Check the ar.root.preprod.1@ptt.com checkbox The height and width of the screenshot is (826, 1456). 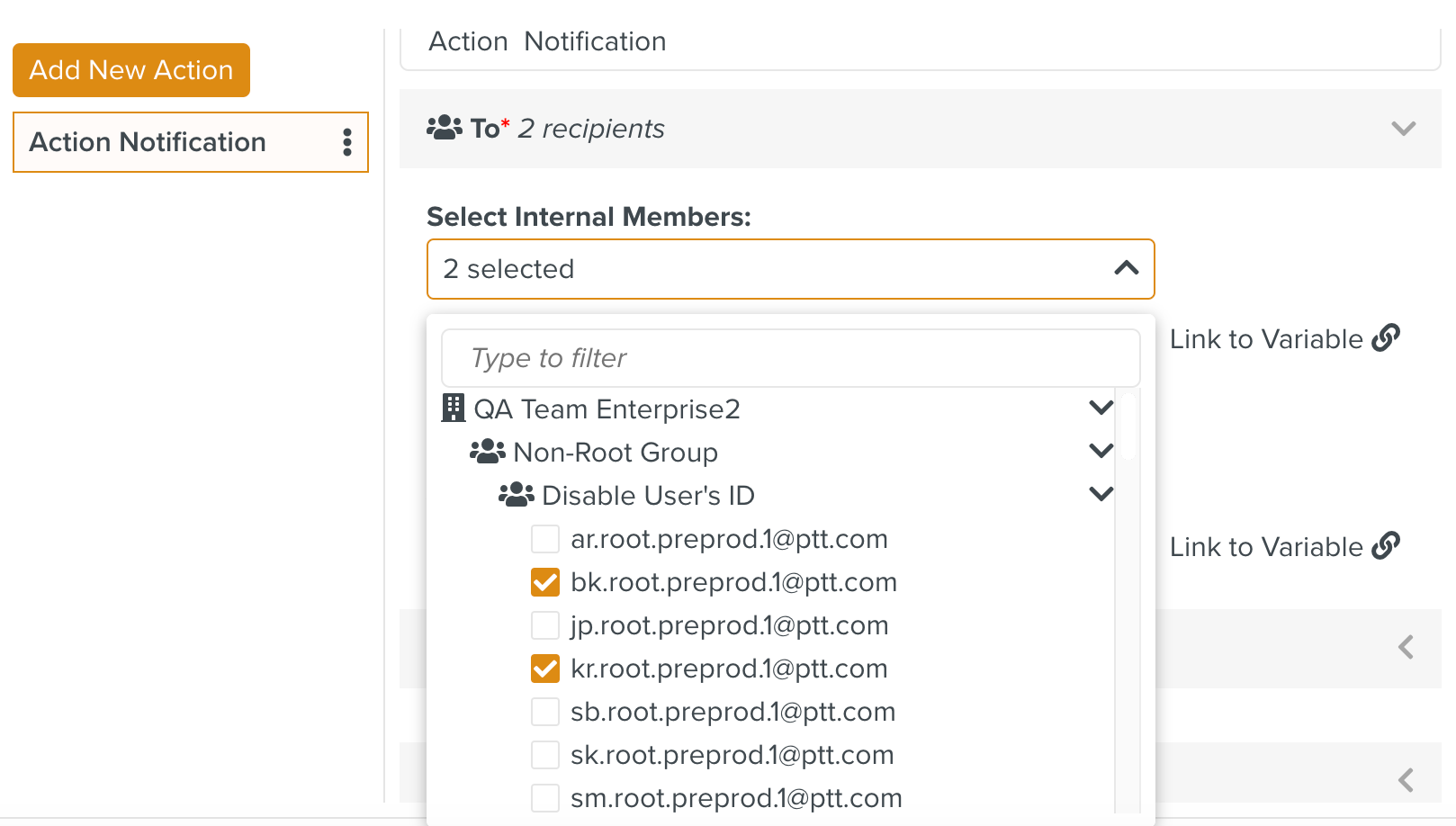545,539
